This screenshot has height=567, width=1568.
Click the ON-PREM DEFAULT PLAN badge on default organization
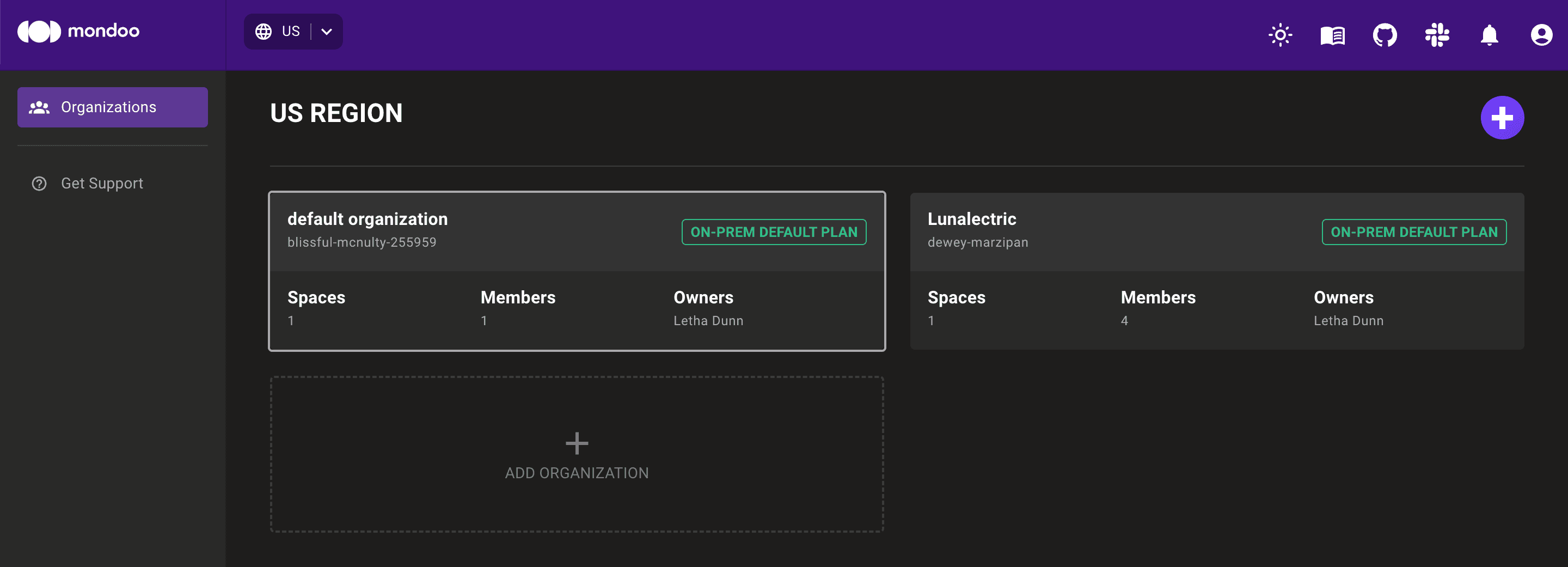click(x=774, y=231)
